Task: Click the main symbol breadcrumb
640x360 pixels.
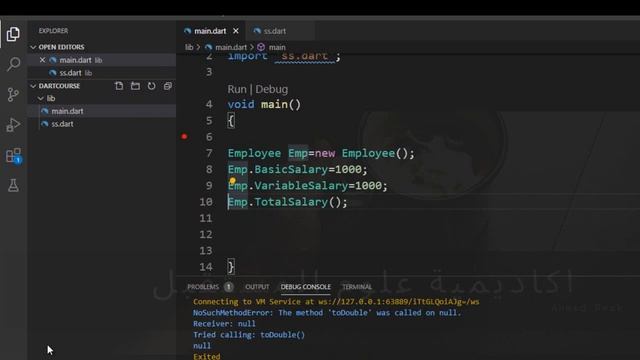Action: point(277,47)
